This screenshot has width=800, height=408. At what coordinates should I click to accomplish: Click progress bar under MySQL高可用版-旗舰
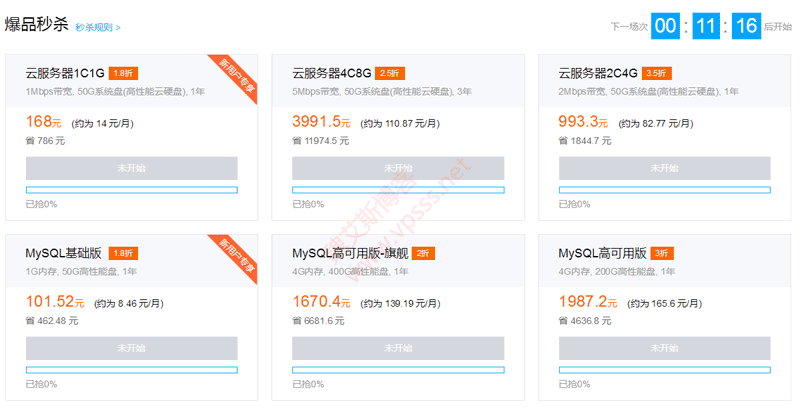point(398,370)
